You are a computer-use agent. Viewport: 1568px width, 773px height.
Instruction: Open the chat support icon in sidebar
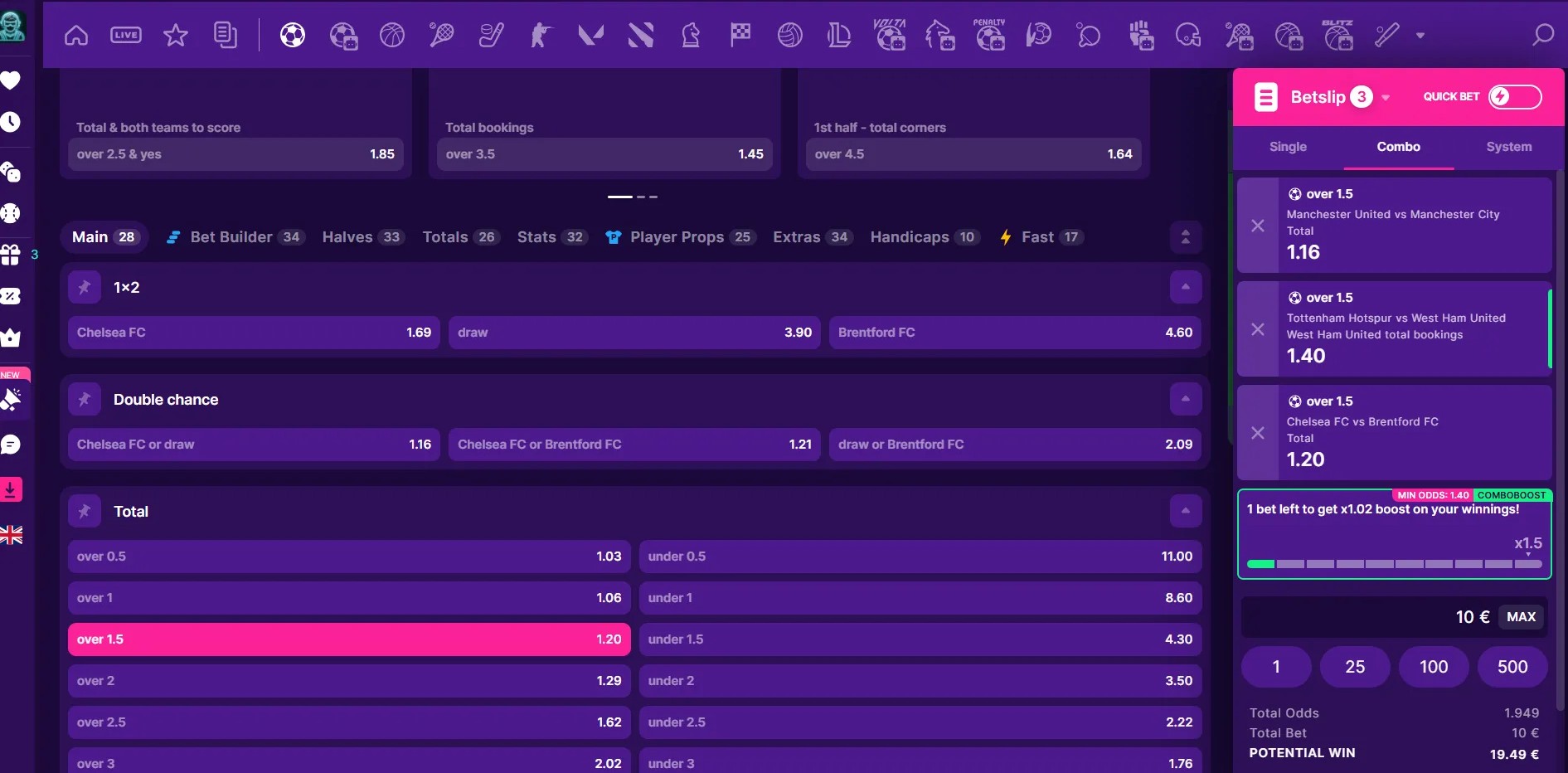(11, 445)
